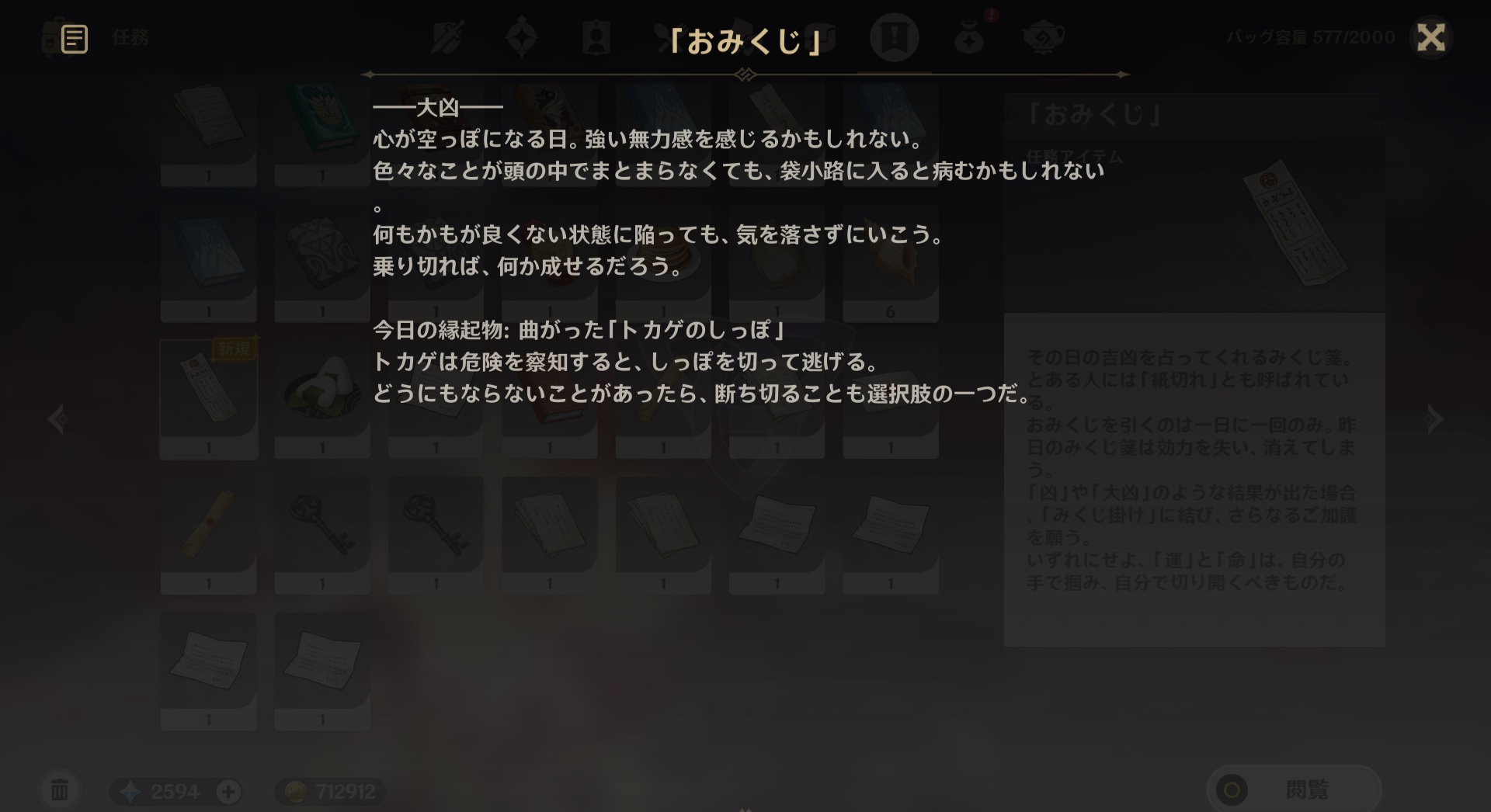The height and width of the screenshot is (812, 1491).
Task: Select the seashell item with count 6
Action: pos(891,263)
